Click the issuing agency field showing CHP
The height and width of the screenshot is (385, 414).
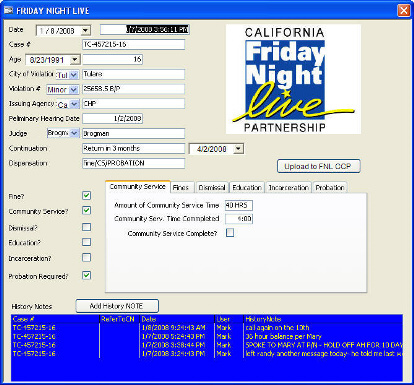(133, 103)
